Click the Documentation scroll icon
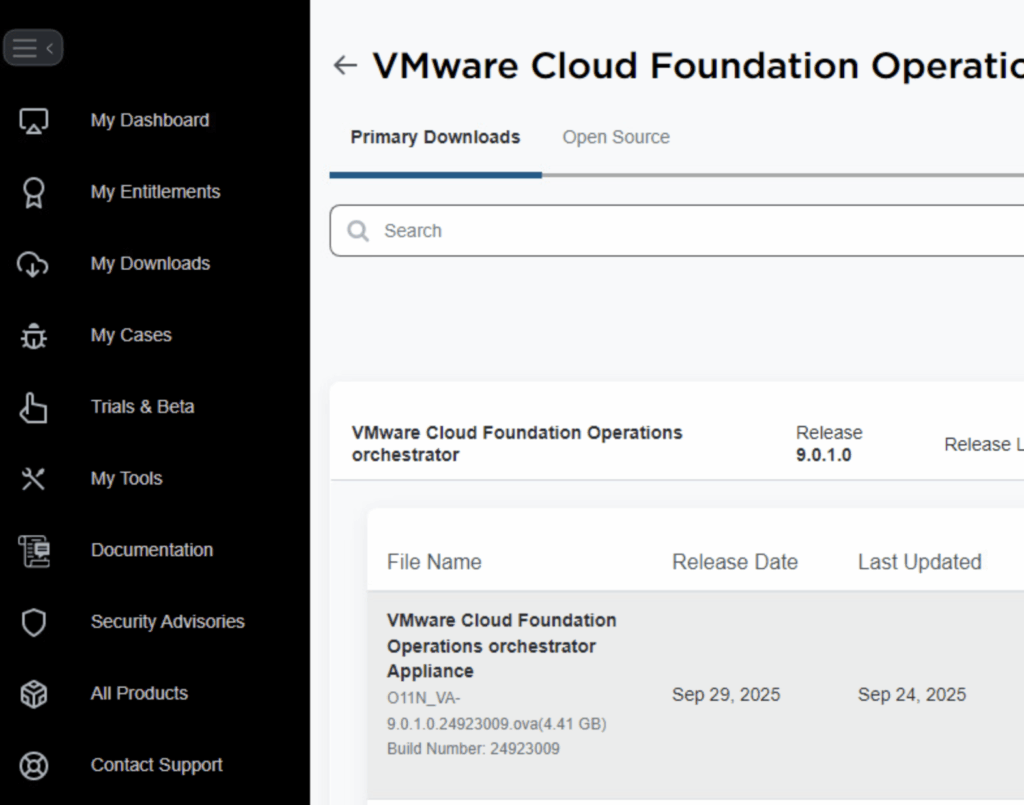Screen dimensions: 1024x805 click(x=34, y=551)
